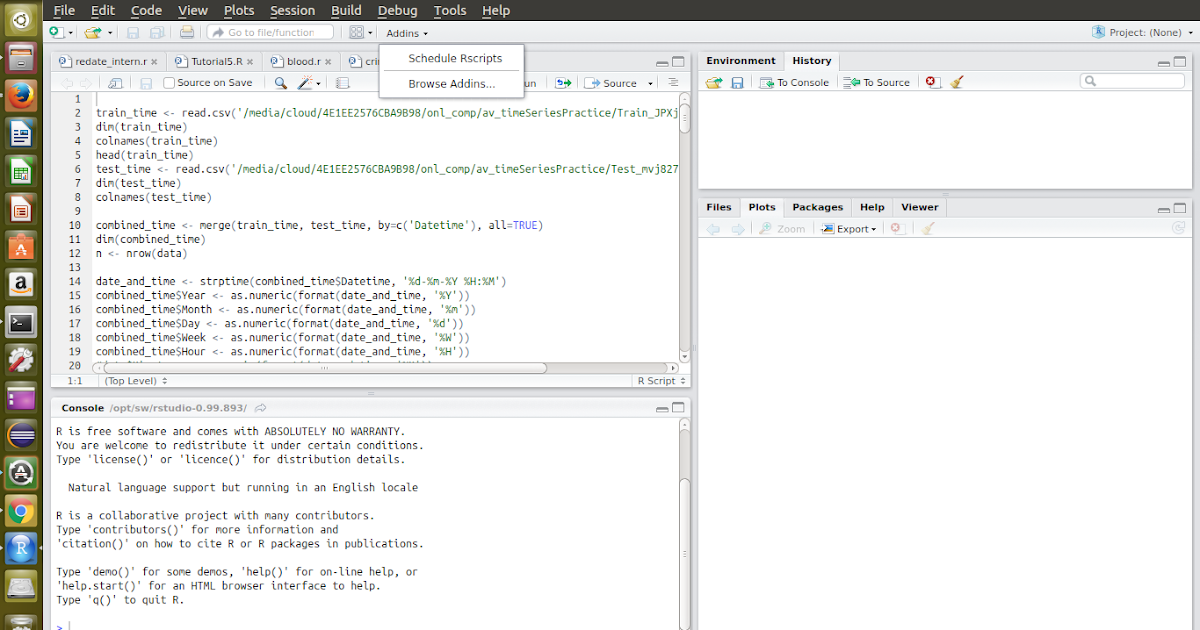Send a history entry To Console
The height and width of the screenshot is (630, 1200).
pos(795,81)
